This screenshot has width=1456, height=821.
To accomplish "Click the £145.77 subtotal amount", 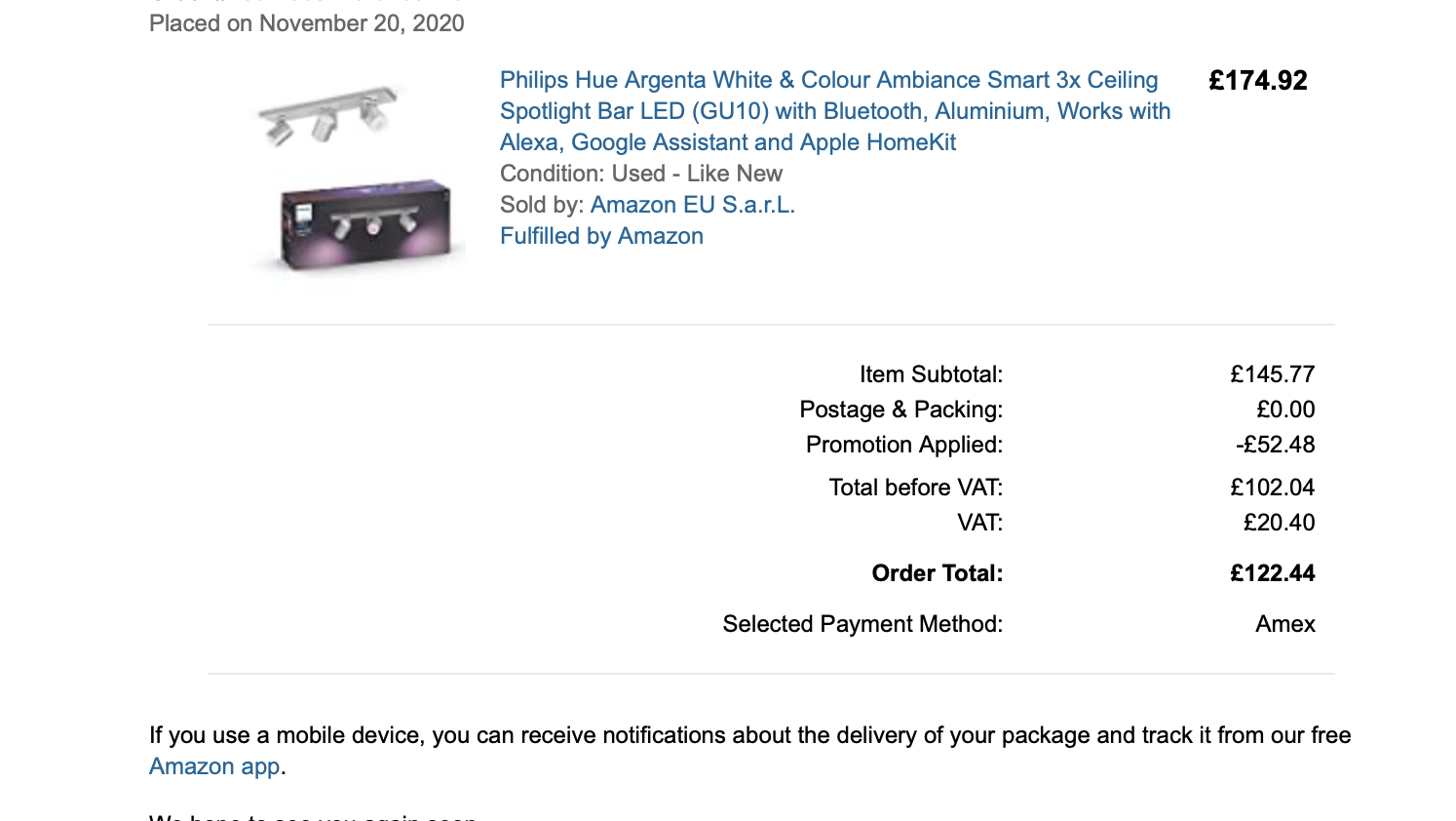I will click(x=1273, y=374).
